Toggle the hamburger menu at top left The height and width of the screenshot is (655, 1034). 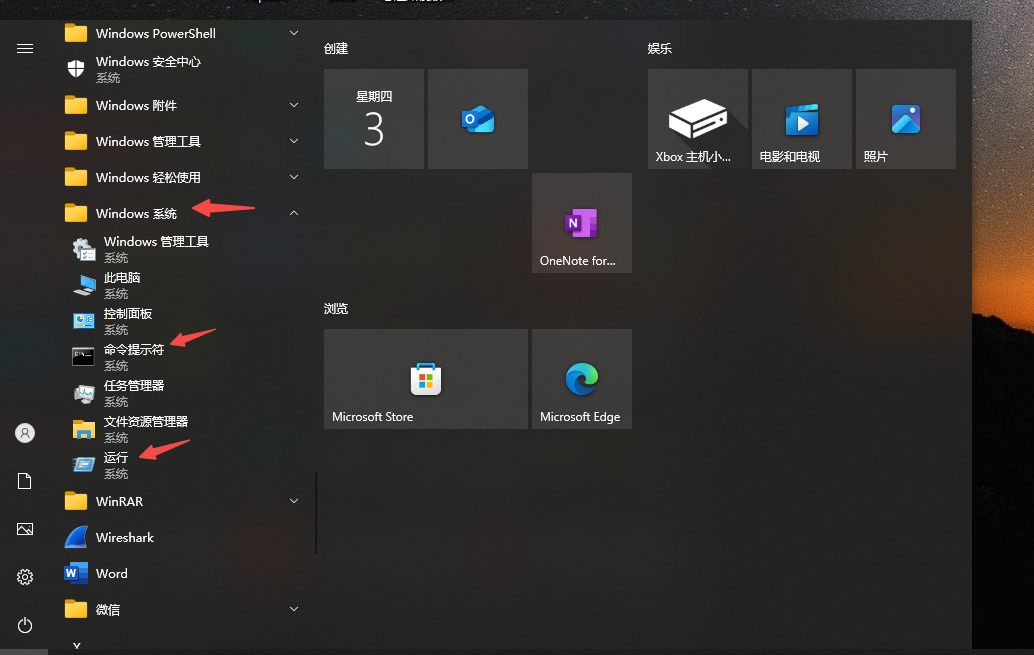[25, 48]
